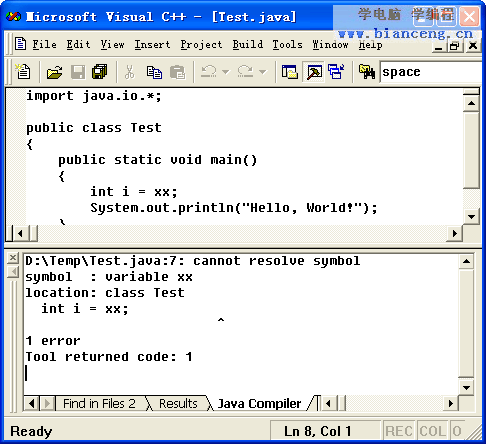Click the output pane docking arrow button
This screenshot has height=444, width=486.
pos(13,272)
